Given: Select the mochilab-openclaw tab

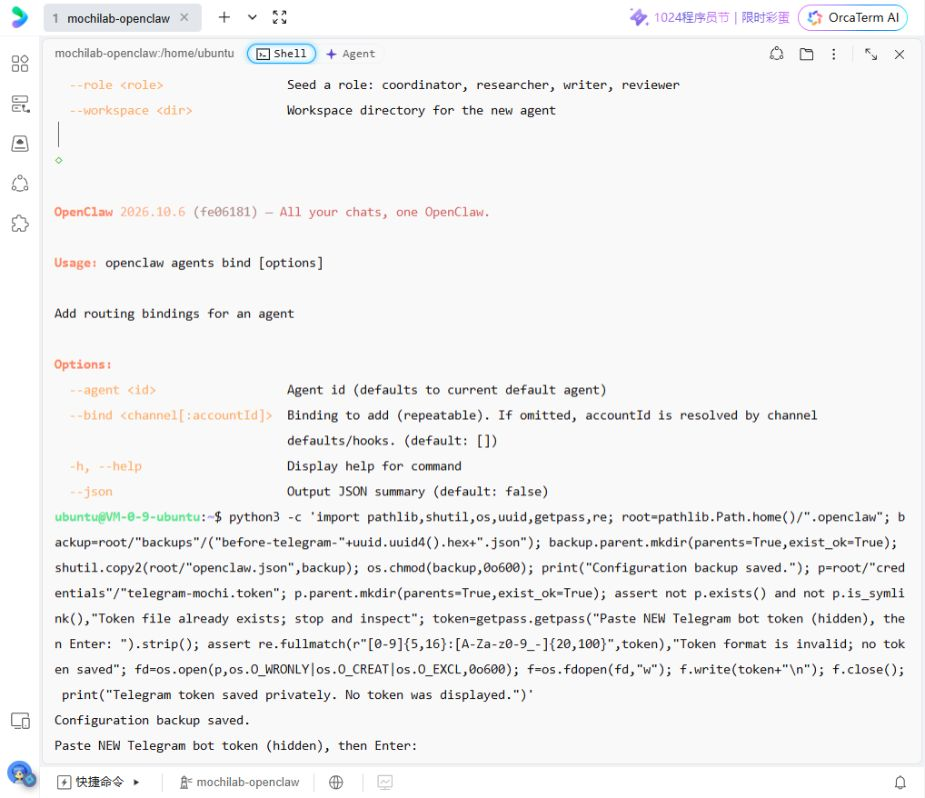Looking at the screenshot, I should tap(118, 18).
